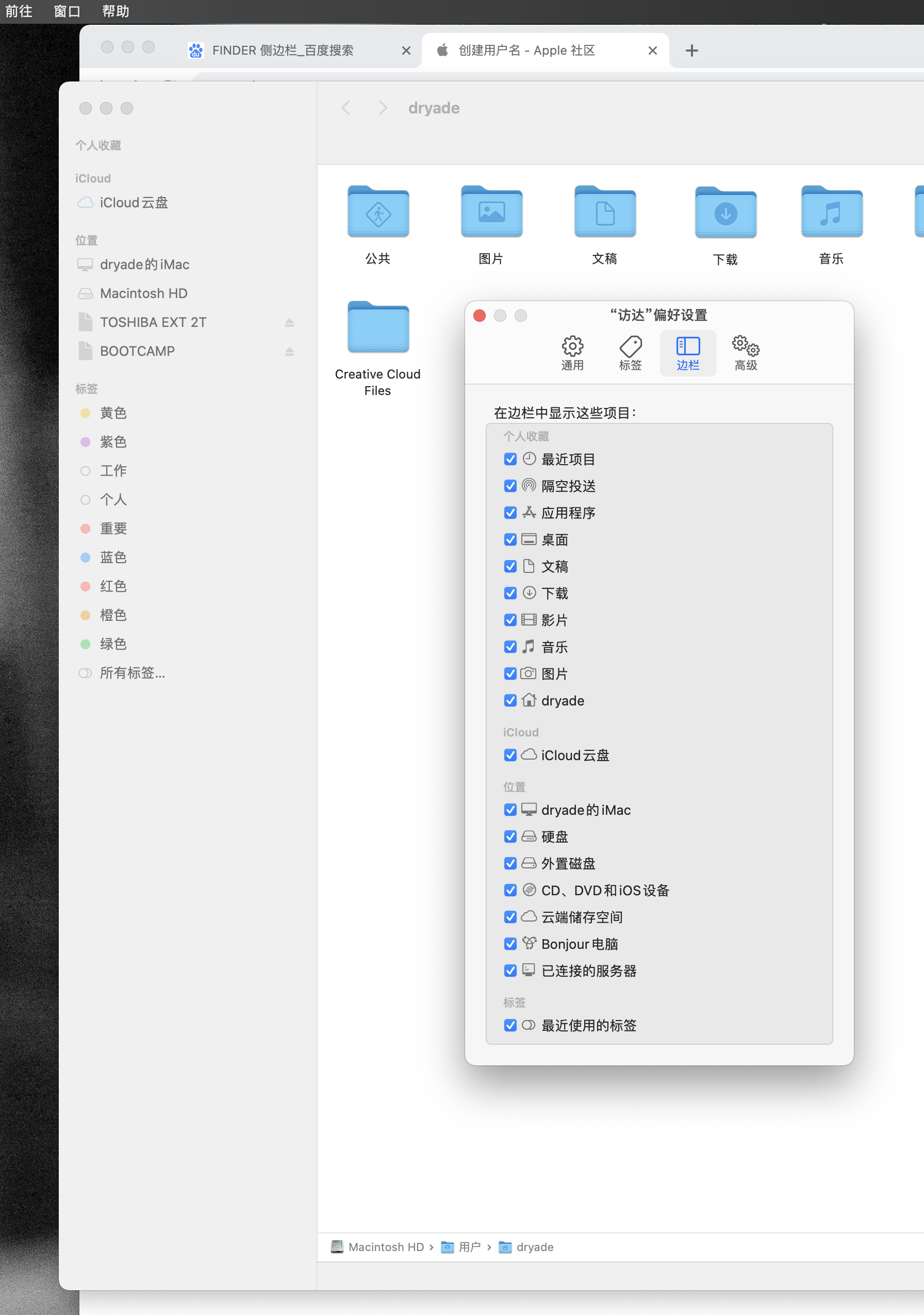Eject the TOSHIBA EXT 2T drive
The height and width of the screenshot is (1315, 924).
click(290, 322)
